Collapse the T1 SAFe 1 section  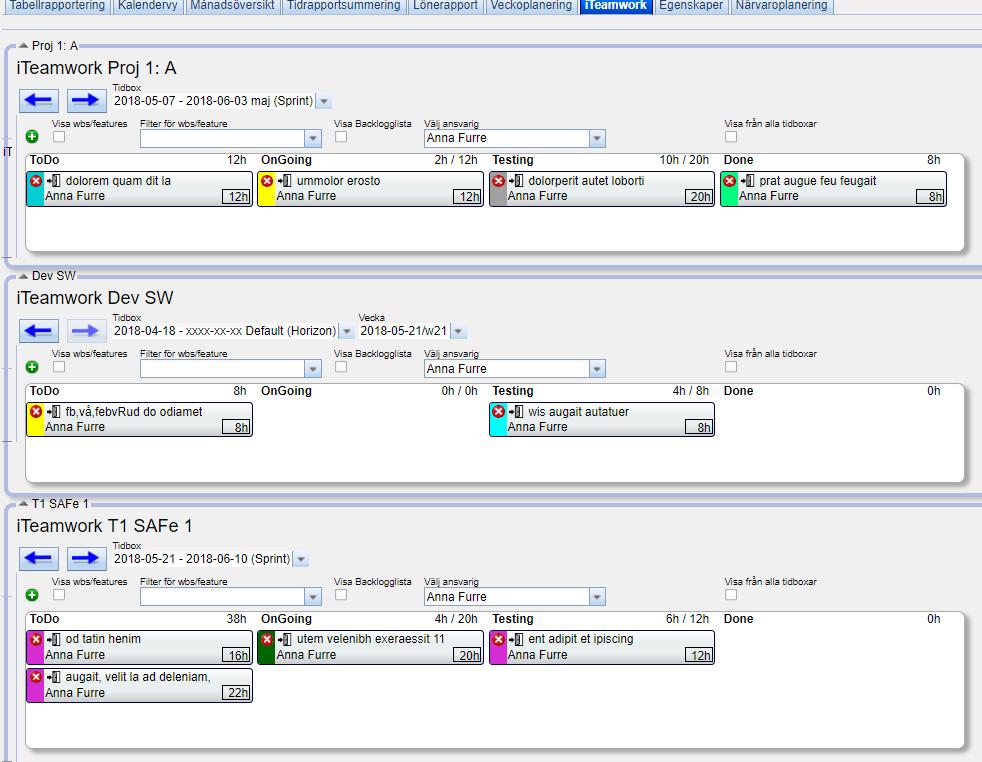point(23,503)
